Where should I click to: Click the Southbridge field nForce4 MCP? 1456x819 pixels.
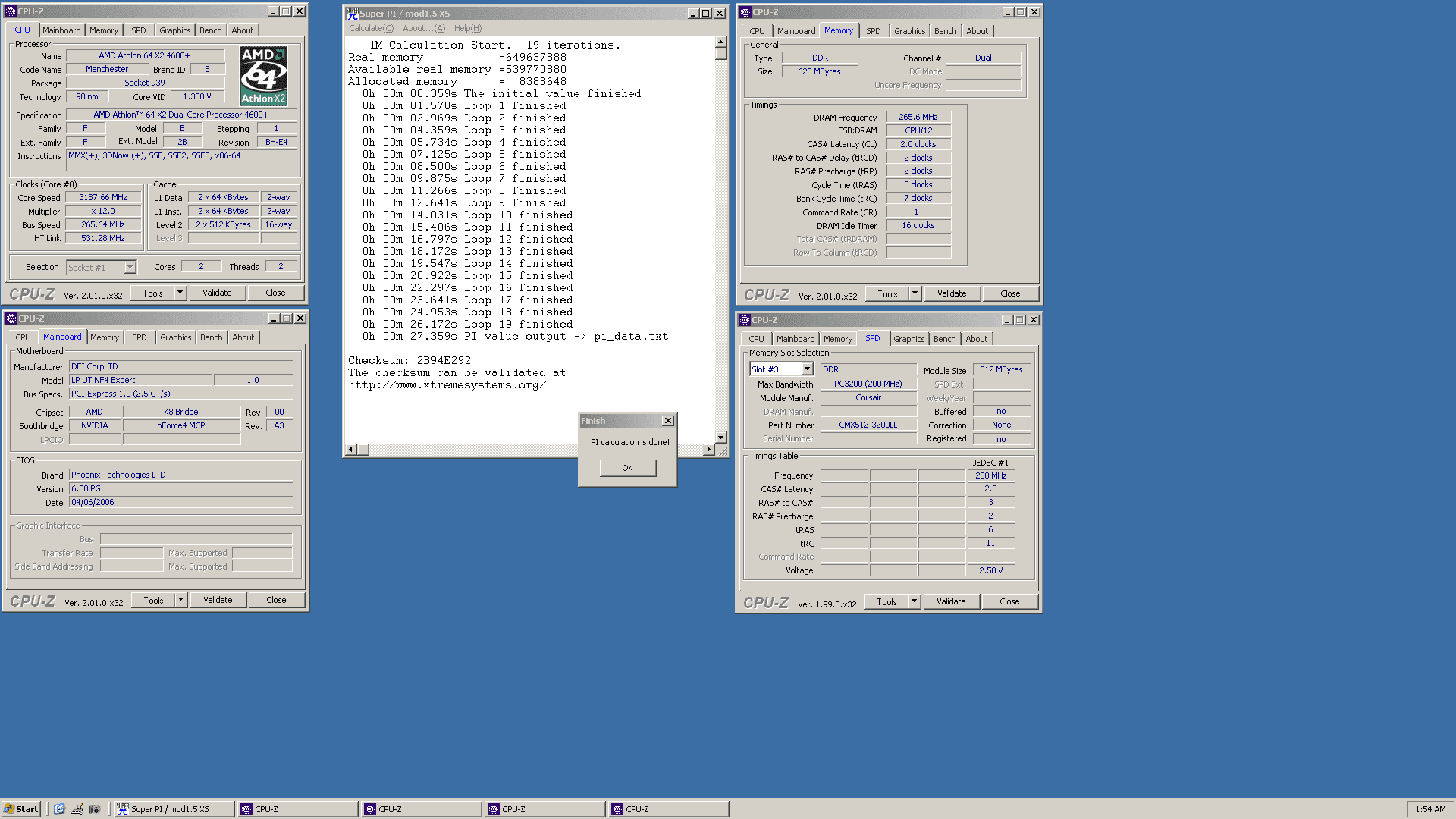(x=181, y=425)
